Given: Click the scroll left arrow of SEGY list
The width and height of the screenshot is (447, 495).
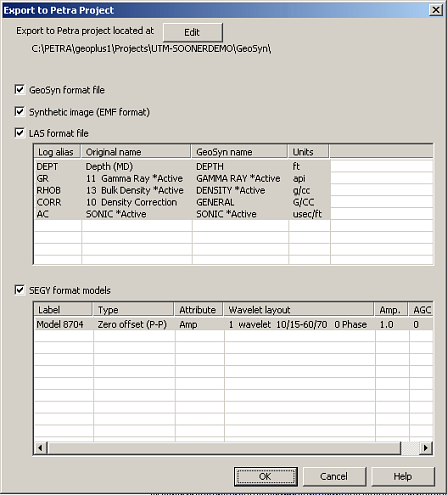Looking at the screenshot, I should click(x=41, y=448).
